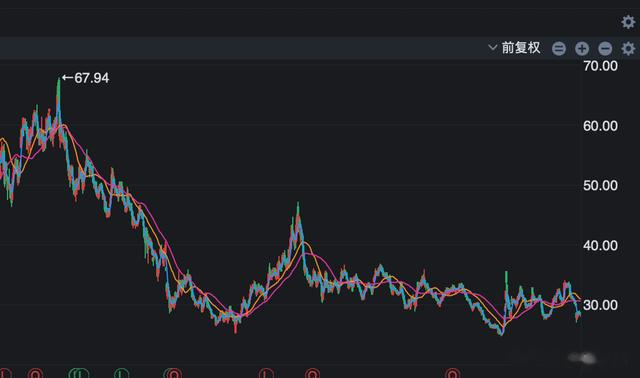
Task: Click the 70.00 price axis label
Action: click(600, 66)
